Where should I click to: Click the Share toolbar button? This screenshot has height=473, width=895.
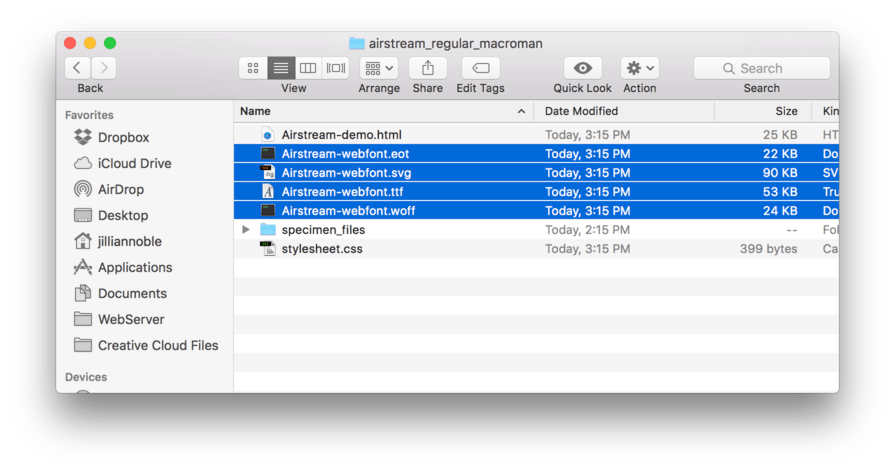click(428, 68)
